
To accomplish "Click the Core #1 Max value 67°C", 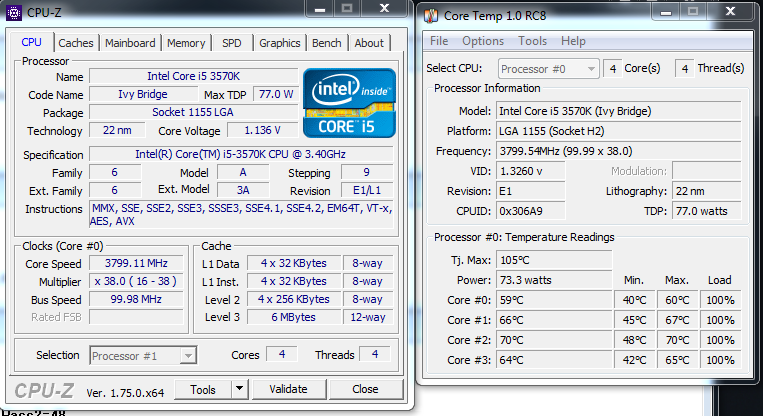I will [677, 320].
